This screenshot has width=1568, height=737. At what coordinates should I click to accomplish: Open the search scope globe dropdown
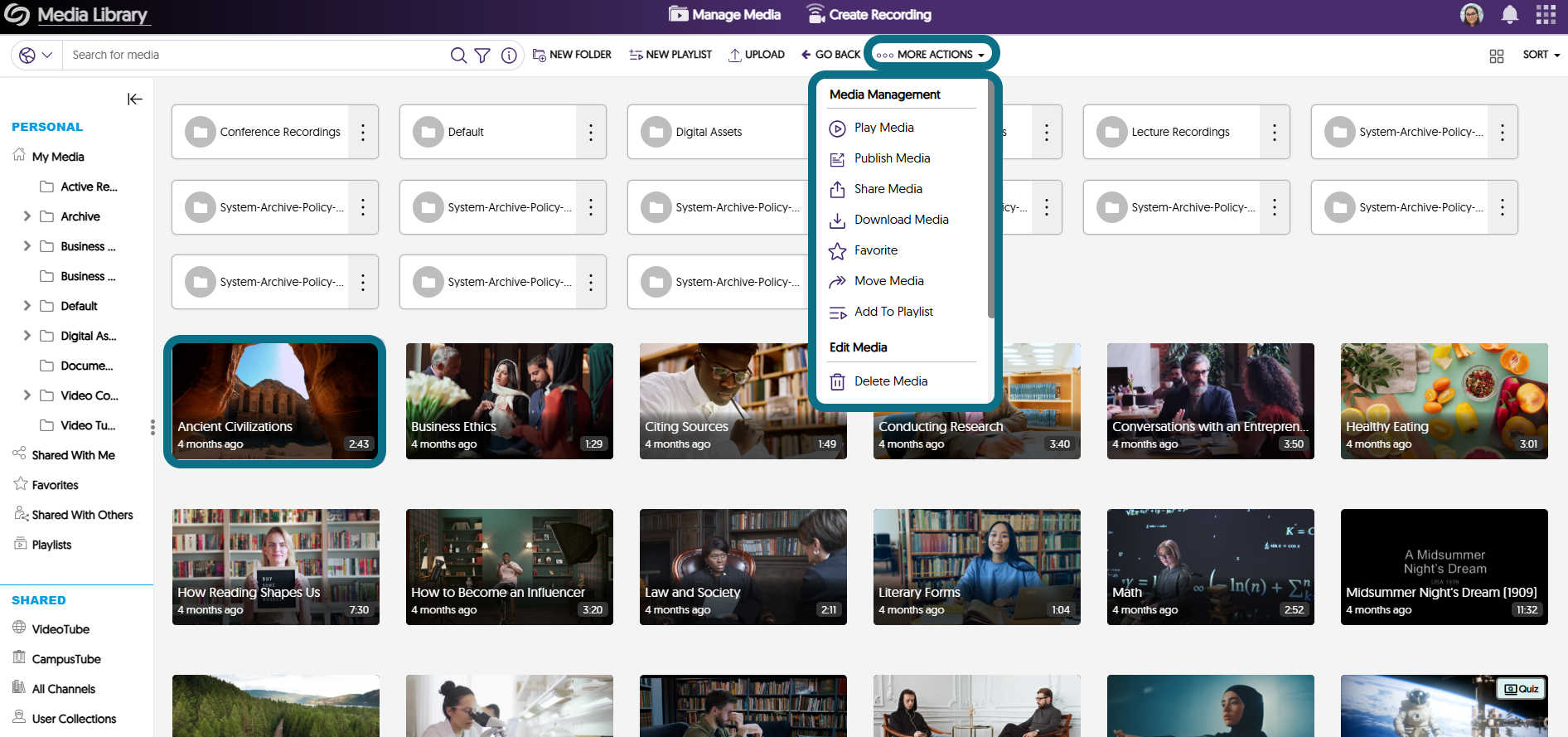[x=36, y=55]
